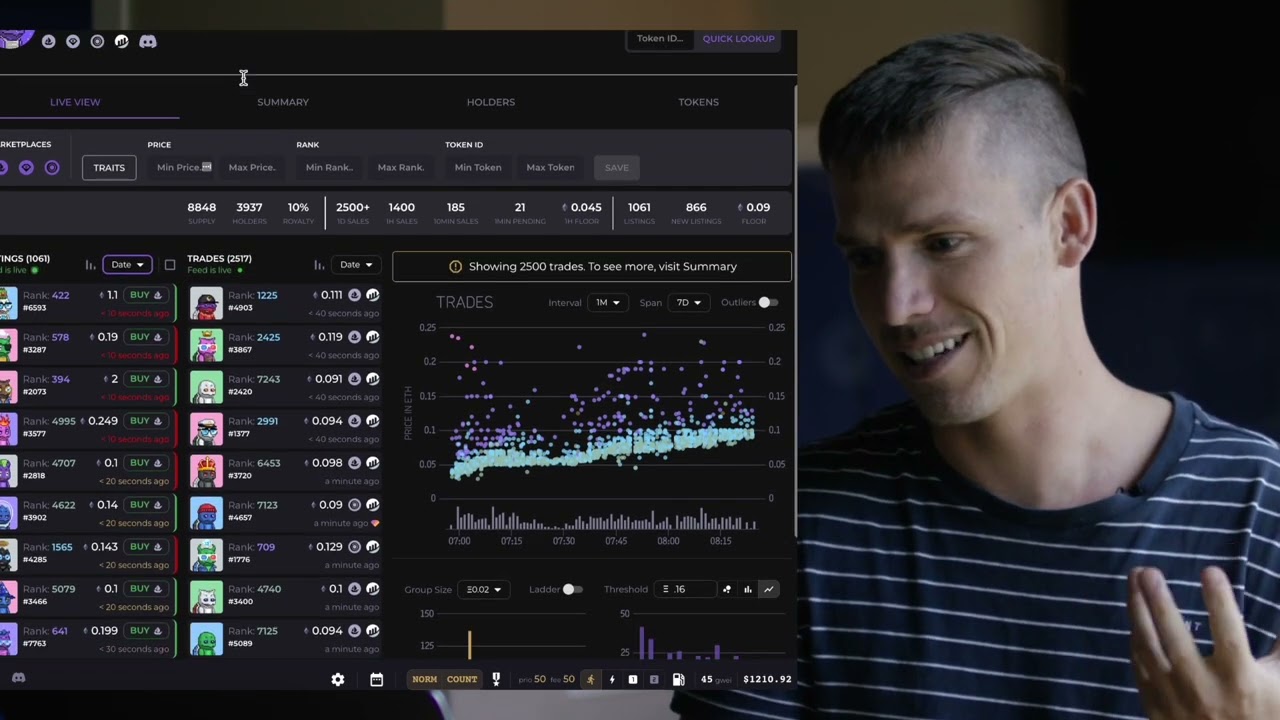
Task: Click the Max Token field
Action: pyautogui.click(x=550, y=167)
